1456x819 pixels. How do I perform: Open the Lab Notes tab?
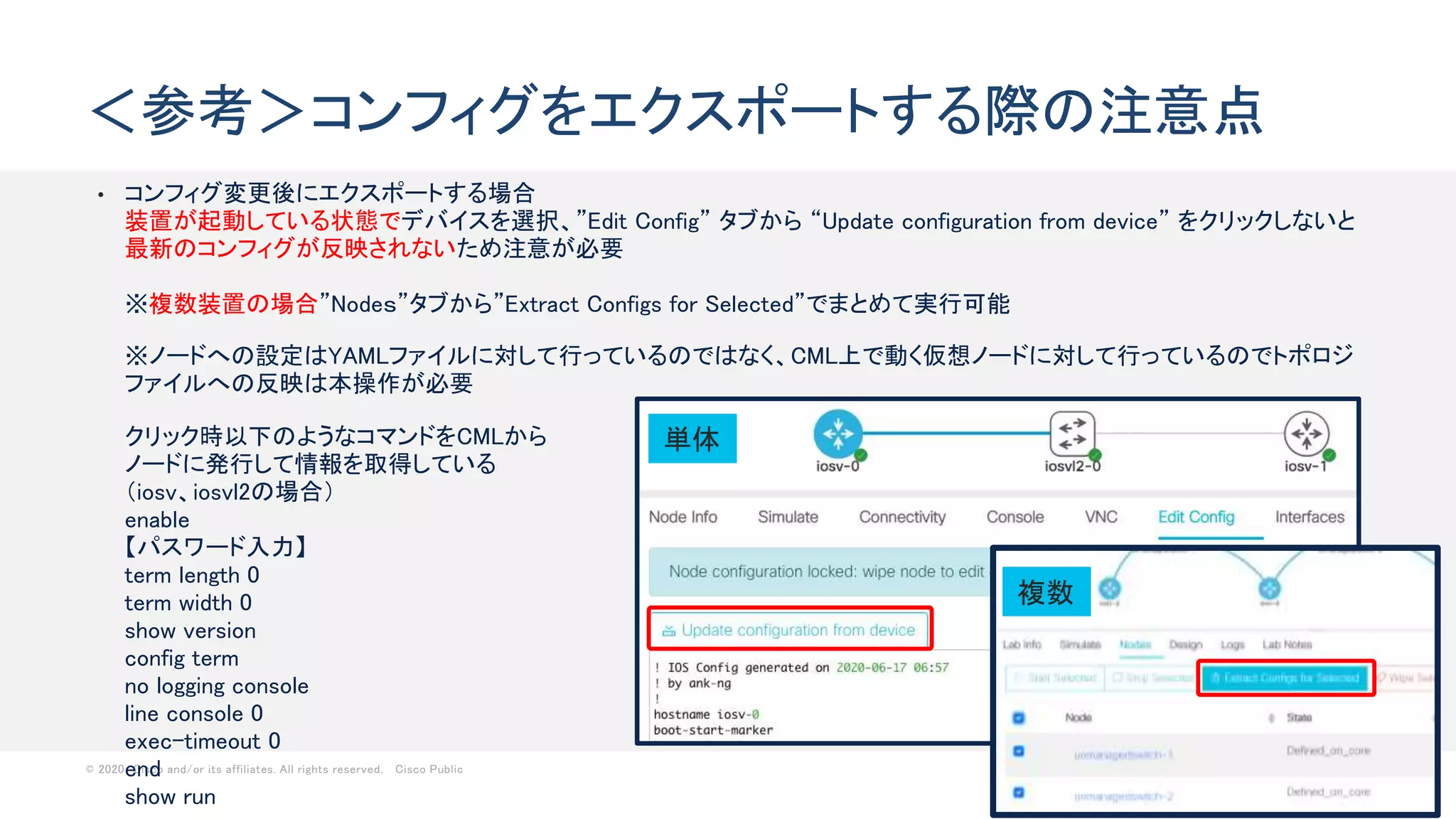pyautogui.click(x=1287, y=644)
